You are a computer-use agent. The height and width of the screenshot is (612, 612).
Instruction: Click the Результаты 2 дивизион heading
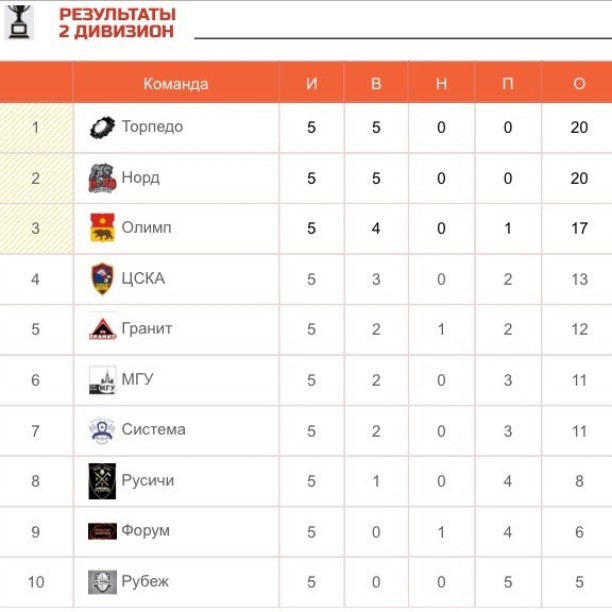click(117, 23)
